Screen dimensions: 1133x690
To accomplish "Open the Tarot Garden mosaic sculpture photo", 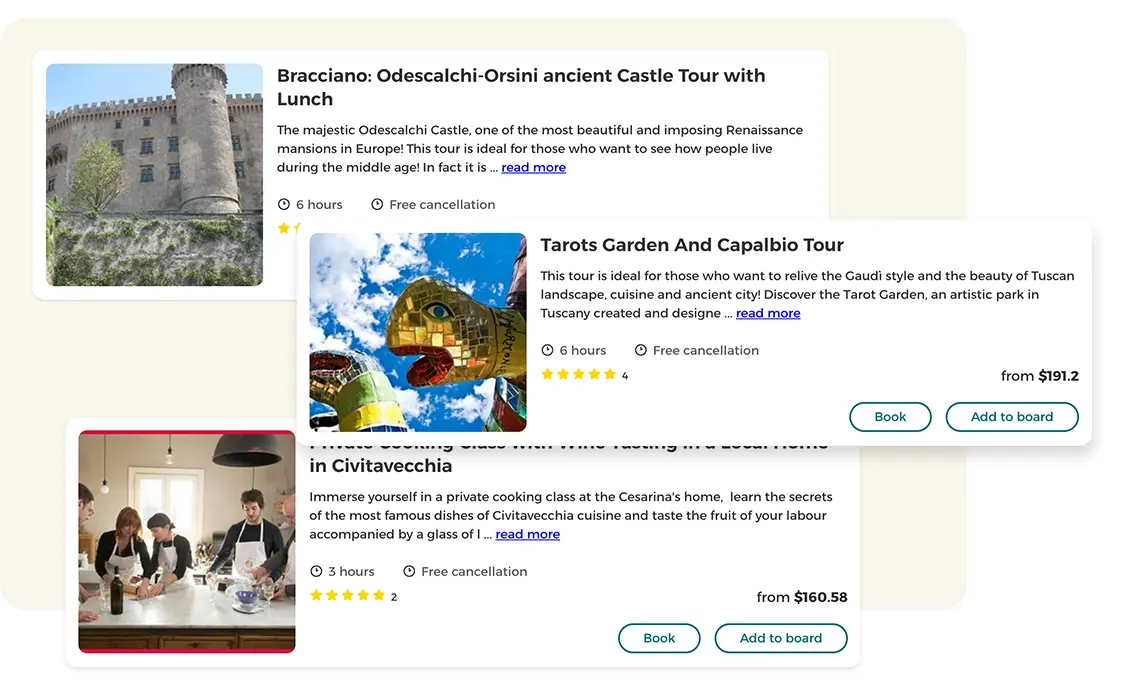I will pyautogui.click(x=418, y=332).
